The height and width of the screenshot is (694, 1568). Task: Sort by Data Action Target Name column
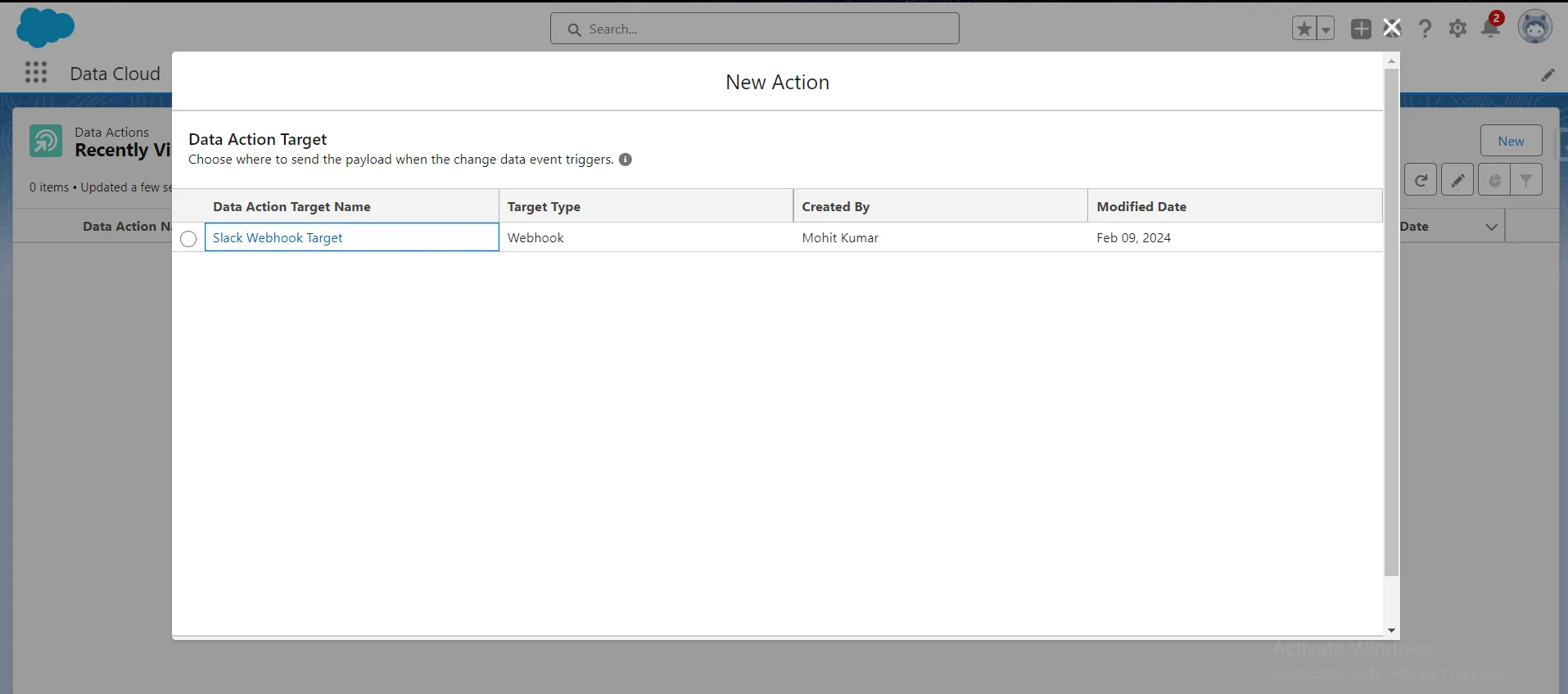(x=291, y=207)
